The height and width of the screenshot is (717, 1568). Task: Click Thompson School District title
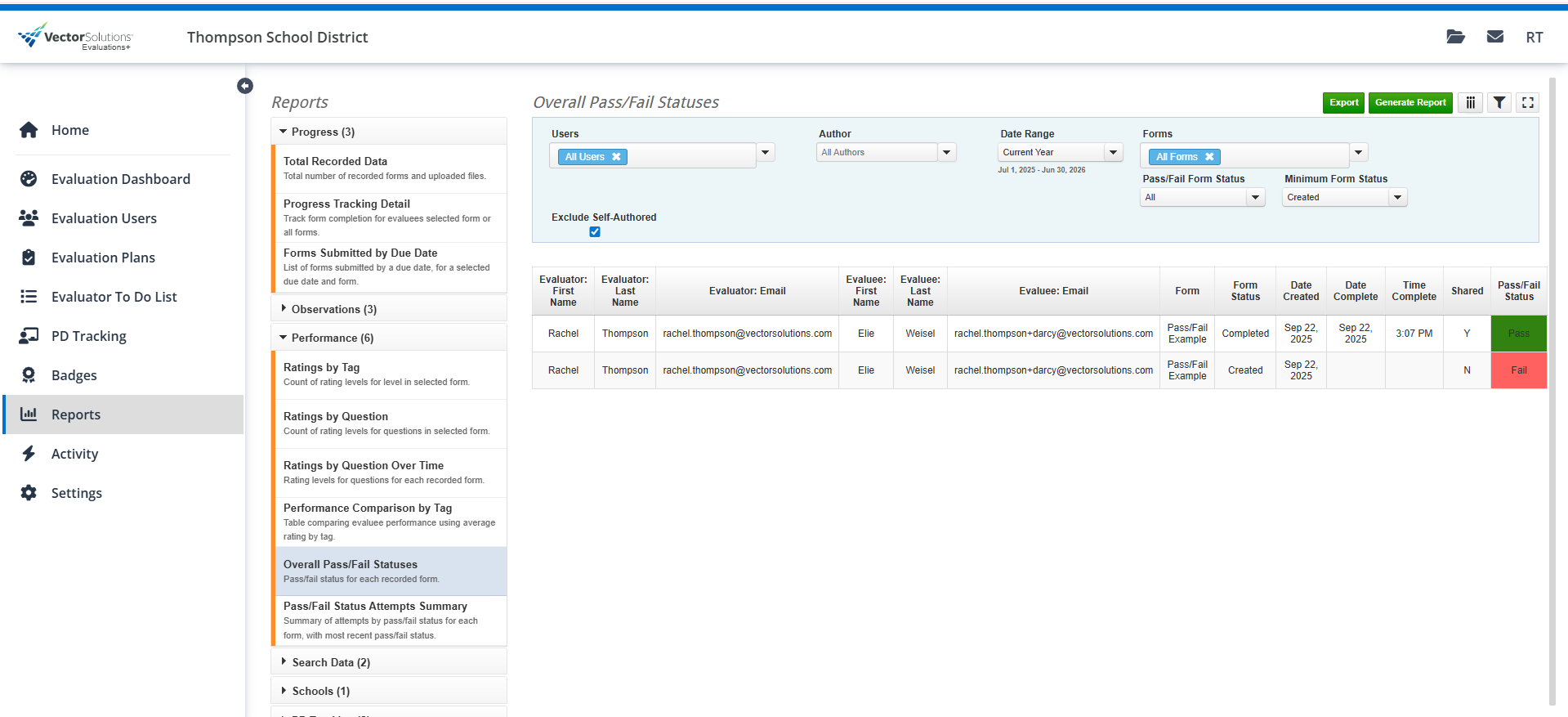point(278,38)
